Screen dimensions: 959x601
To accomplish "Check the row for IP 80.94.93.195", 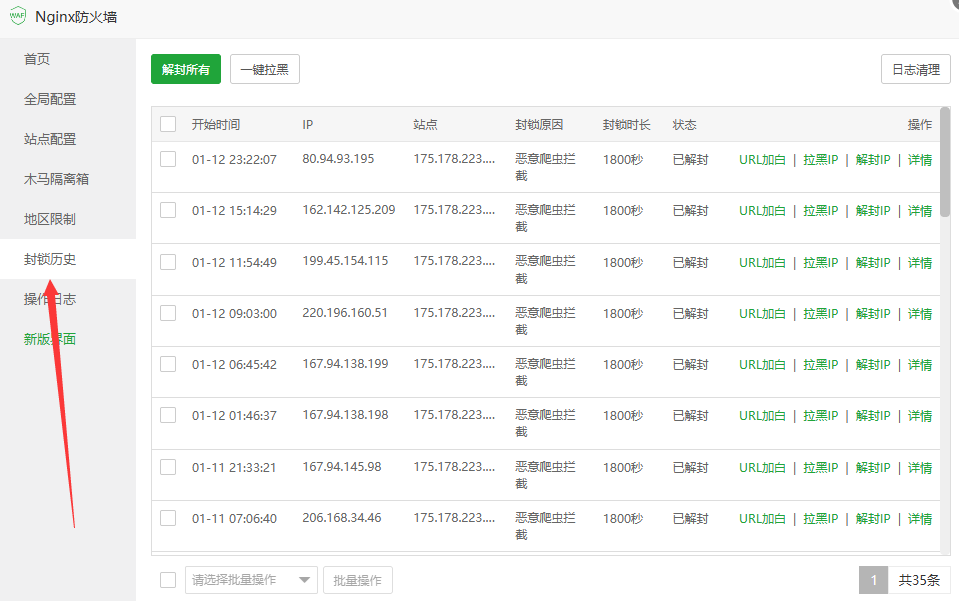I will pos(168,159).
